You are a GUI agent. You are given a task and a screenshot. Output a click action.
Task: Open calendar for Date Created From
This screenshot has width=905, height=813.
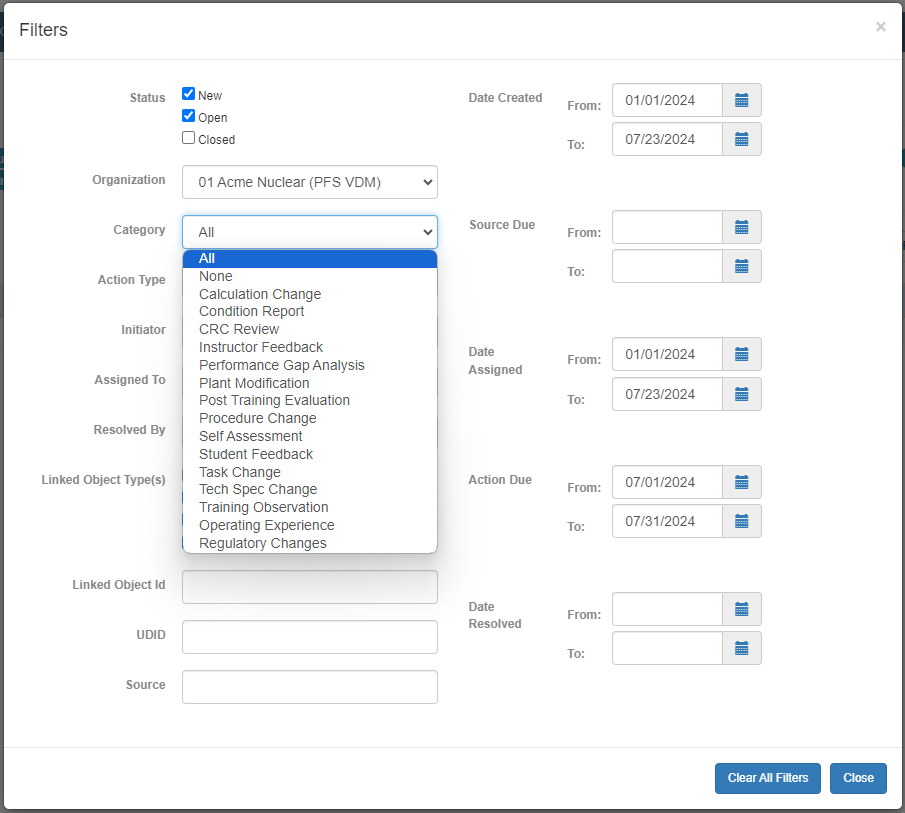[x=741, y=100]
